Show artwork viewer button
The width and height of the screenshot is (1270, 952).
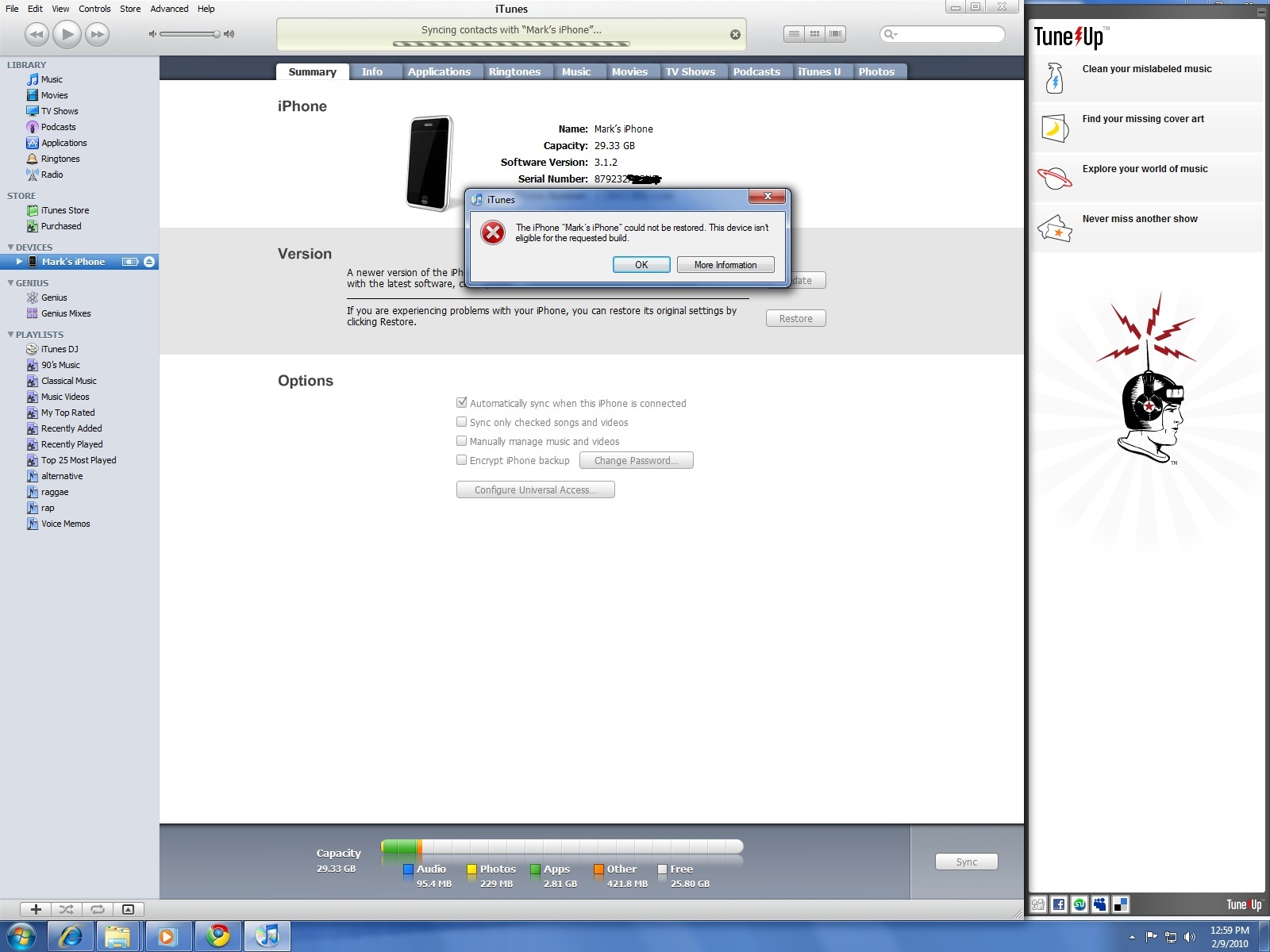(x=128, y=909)
